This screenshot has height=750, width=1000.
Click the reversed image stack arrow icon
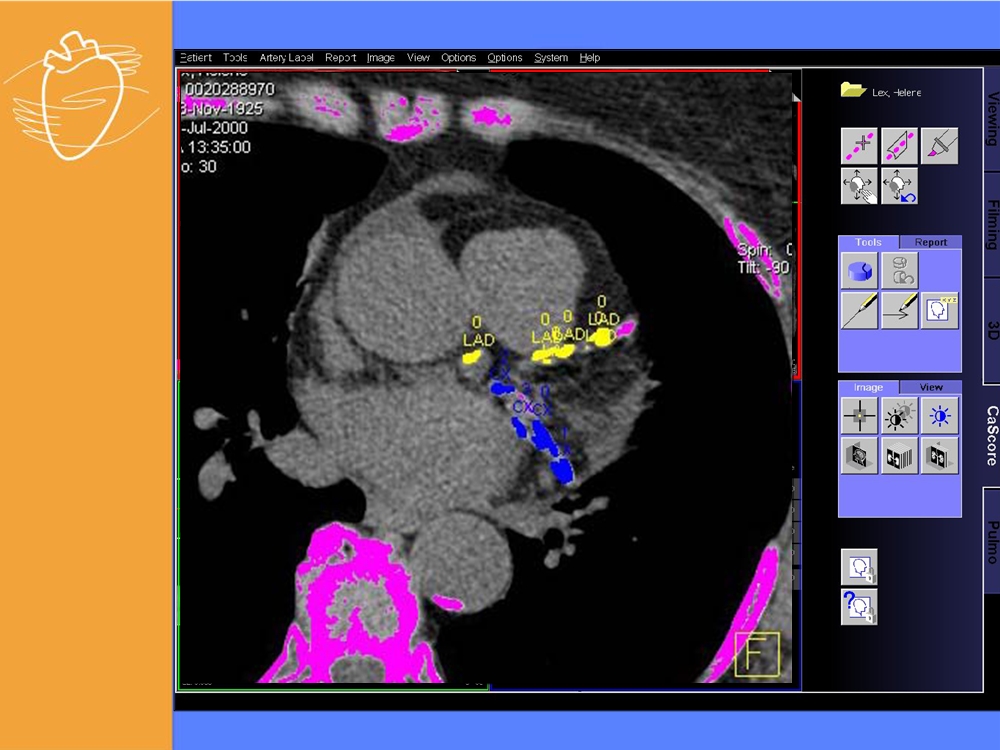(x=939, y=455)
